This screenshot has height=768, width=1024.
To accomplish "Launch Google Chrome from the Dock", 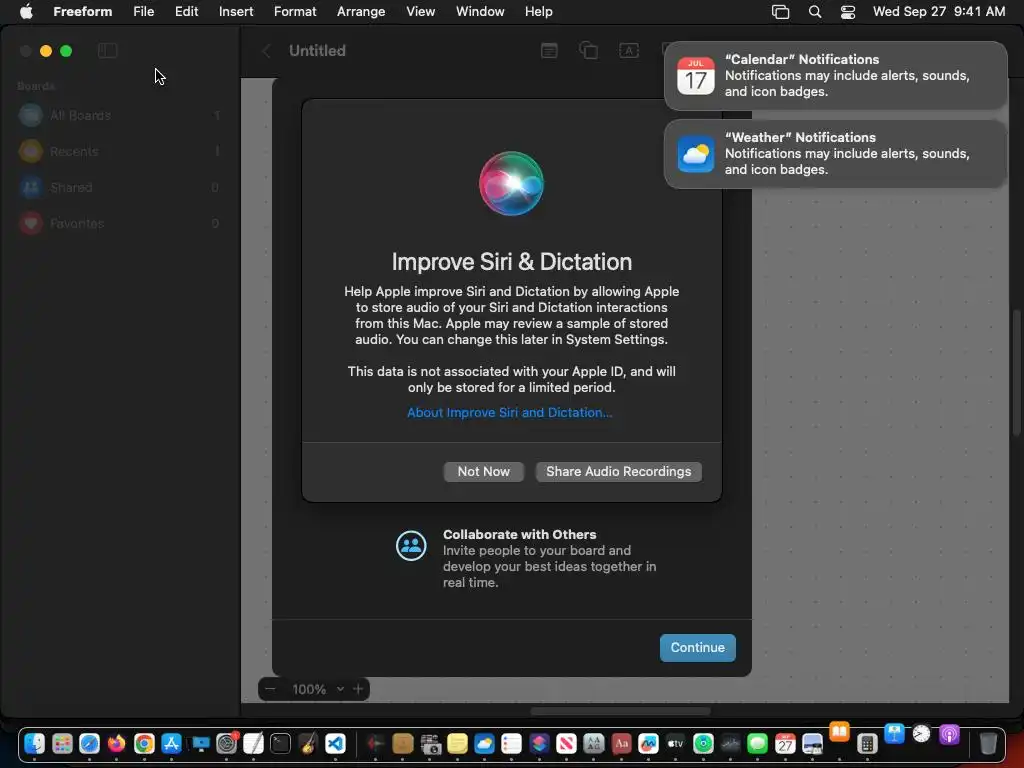I will point(144,744).
